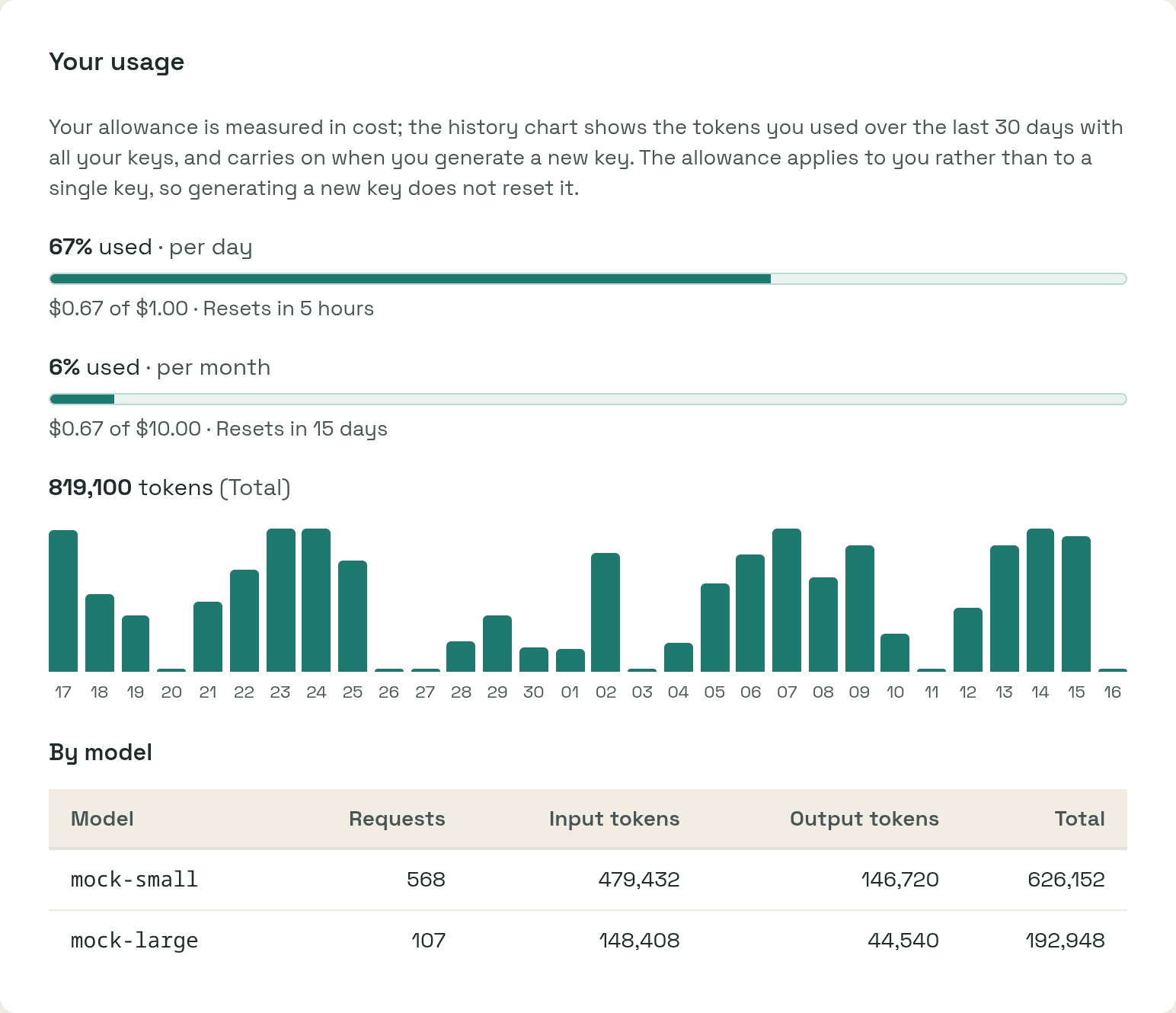Click the per day usage progress bar
Viewport: 1176px width, 1013px height.
pyautogui.click(x=588, y=279)
